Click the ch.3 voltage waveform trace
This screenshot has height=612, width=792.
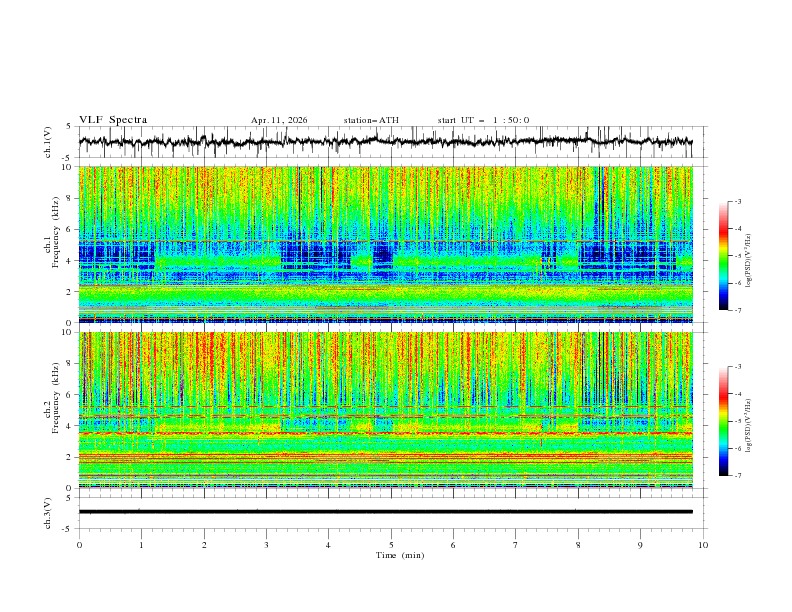click(x=385, y=512)
